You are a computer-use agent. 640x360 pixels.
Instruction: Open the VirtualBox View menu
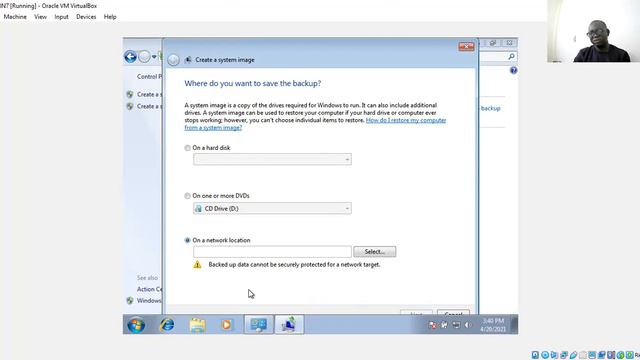click(x=40, y=17)
